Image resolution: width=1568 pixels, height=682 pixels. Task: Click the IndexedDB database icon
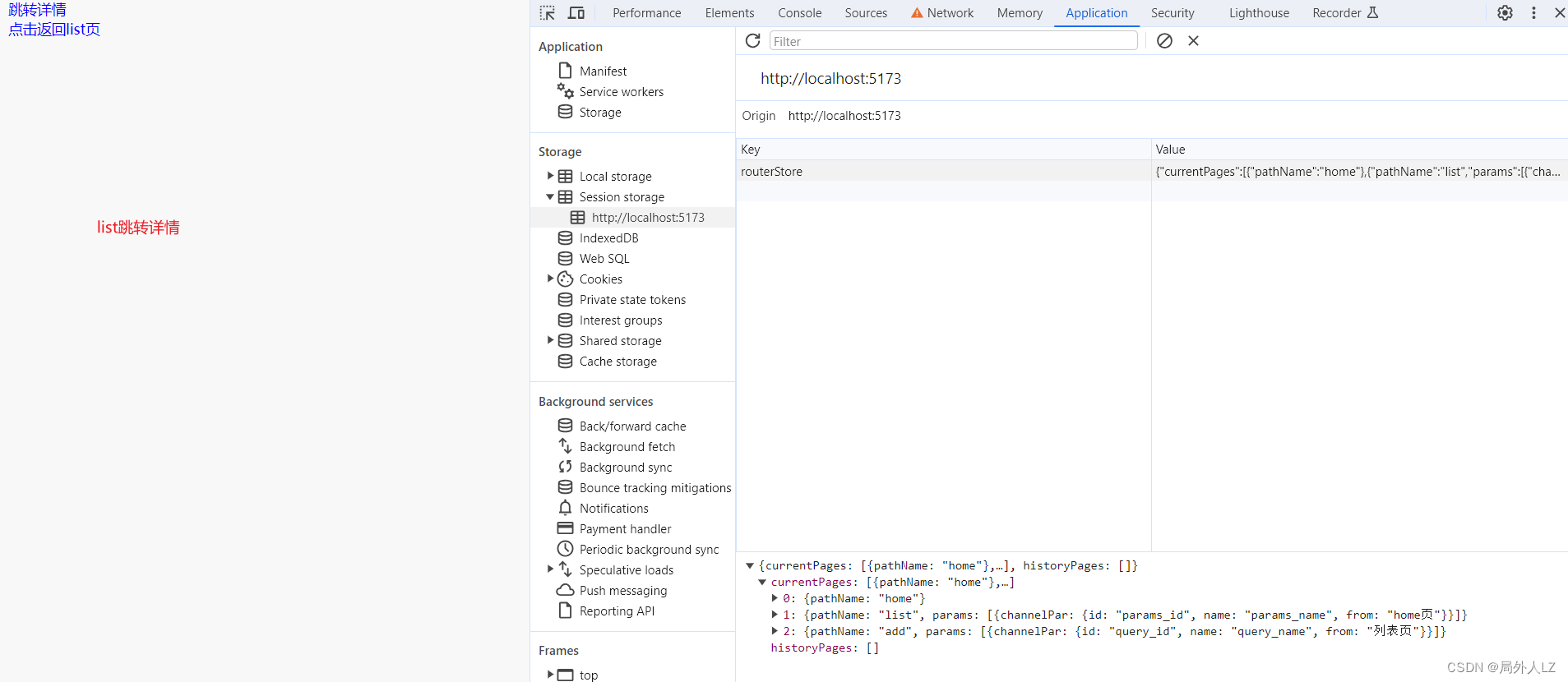565,238
